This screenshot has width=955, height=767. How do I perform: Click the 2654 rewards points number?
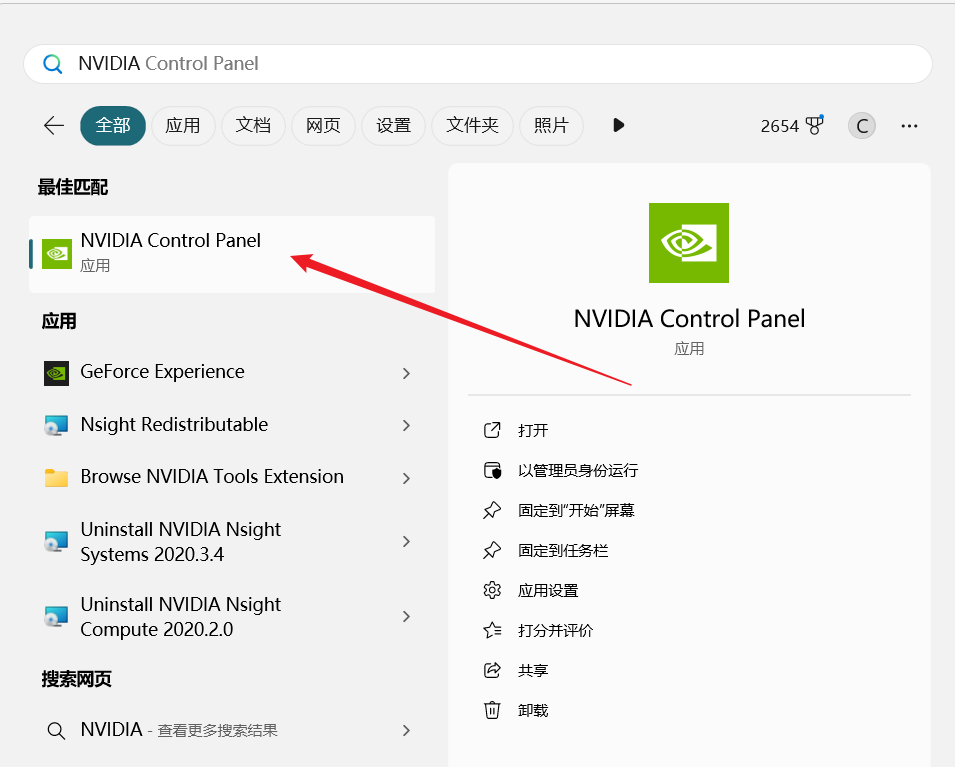click(780, 126)
